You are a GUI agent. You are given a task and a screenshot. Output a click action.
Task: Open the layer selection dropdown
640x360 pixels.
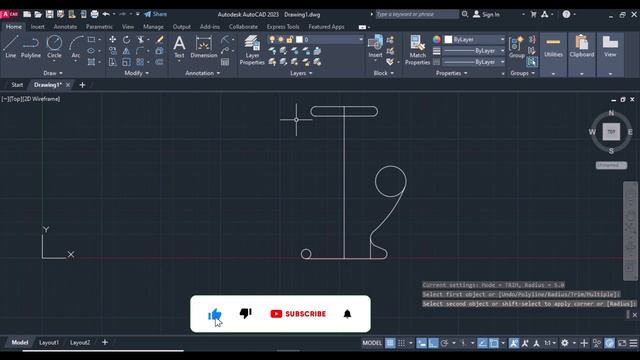tap(361, 40)
